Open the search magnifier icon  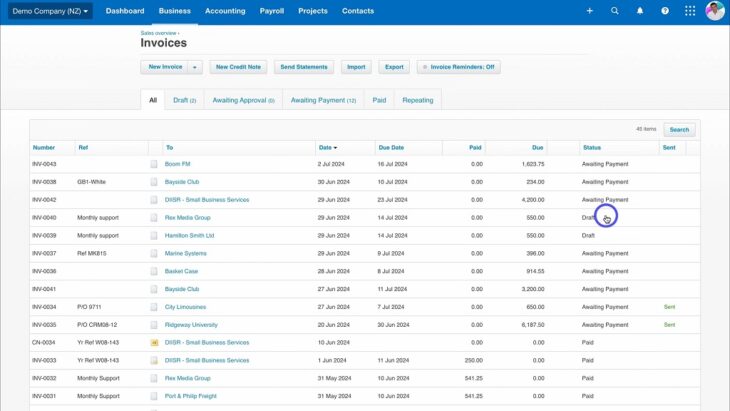coord(615,11)
